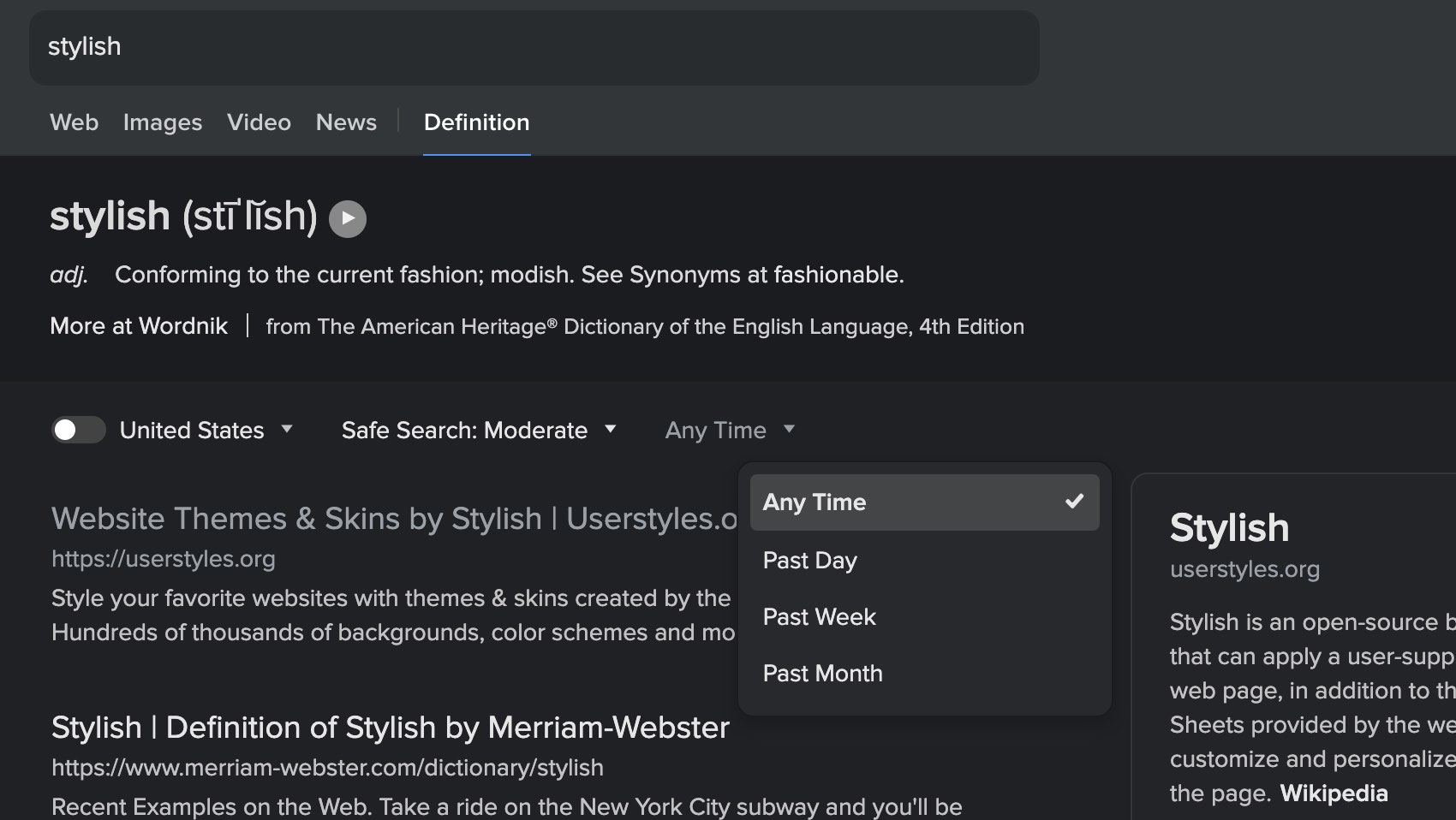Open the Images tab
The width and height of the screenshot is (1456, 820).
163,122
